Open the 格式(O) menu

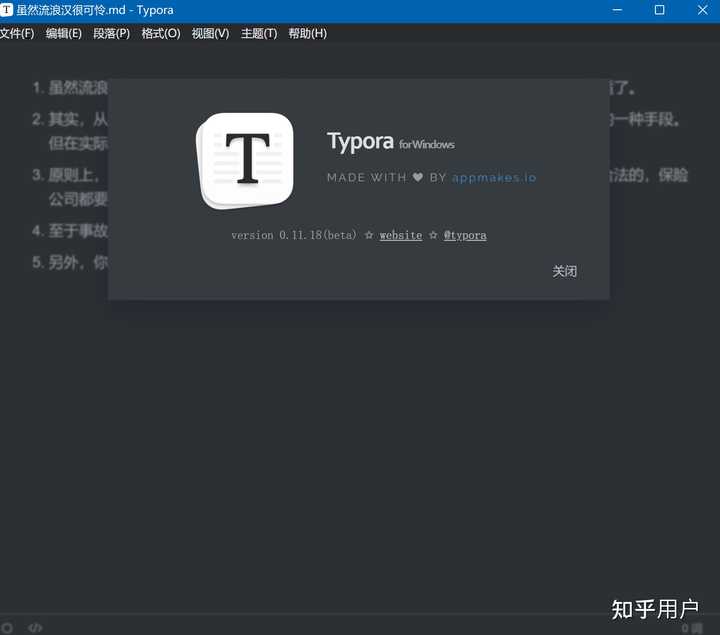pyautogui.click(x=161, y=34)
